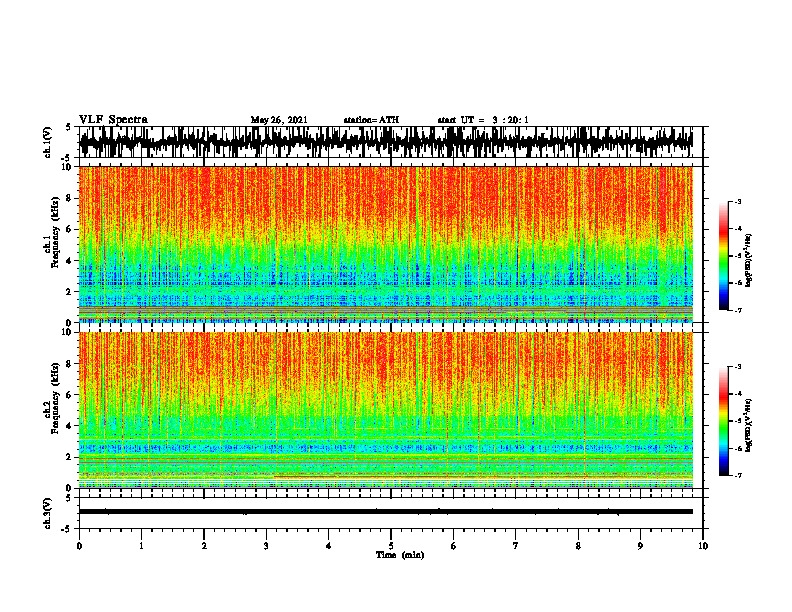Viewport: 792px width, 612px height.
Task: Click the time axis tick label "5"
Action: pyautogui.click(x=391, y=546)
